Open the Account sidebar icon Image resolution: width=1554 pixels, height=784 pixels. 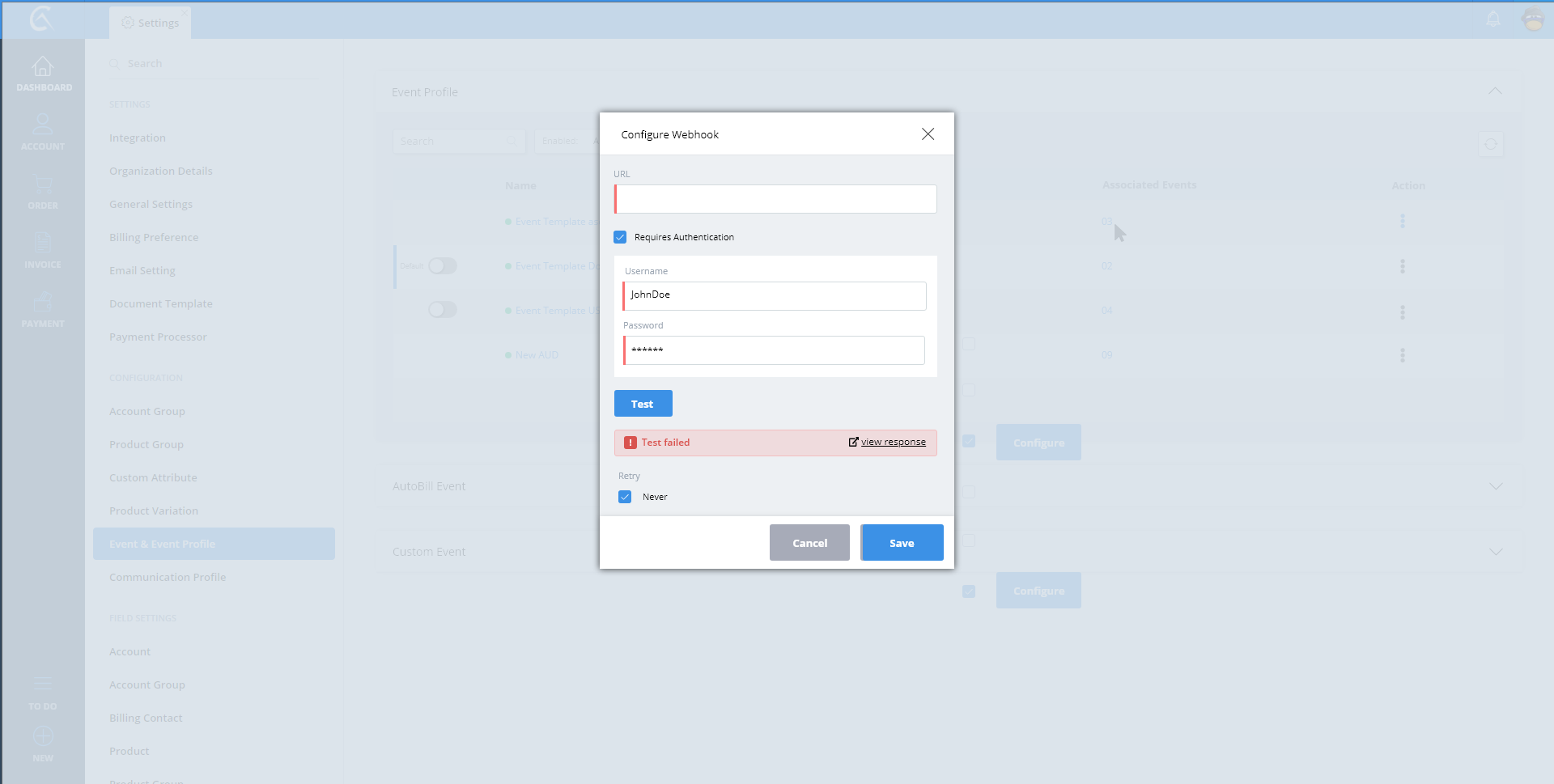click(x=42, y=125)
